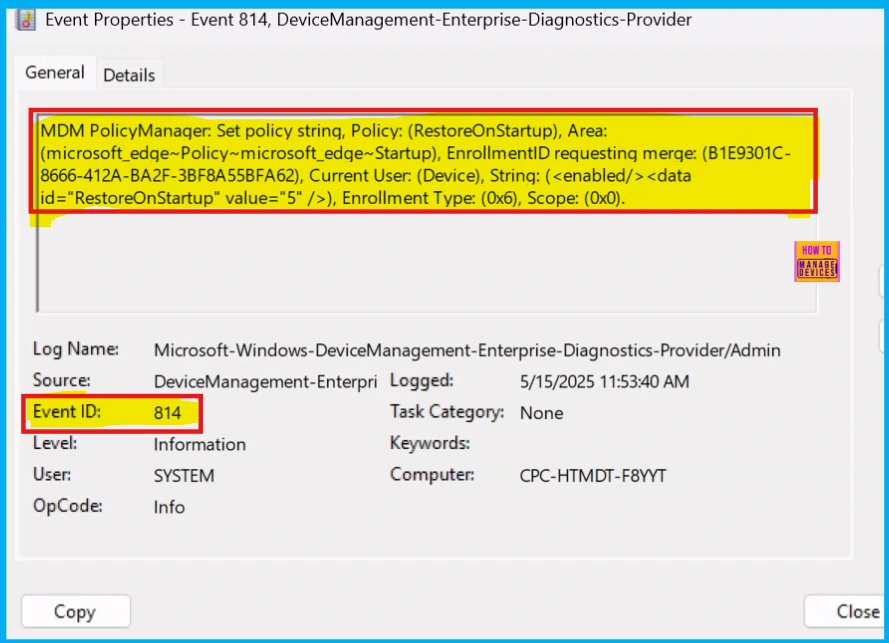Click the Copy button
This screenshot has width=889, height=643.
pyautogui.click(x=75, y=611)
